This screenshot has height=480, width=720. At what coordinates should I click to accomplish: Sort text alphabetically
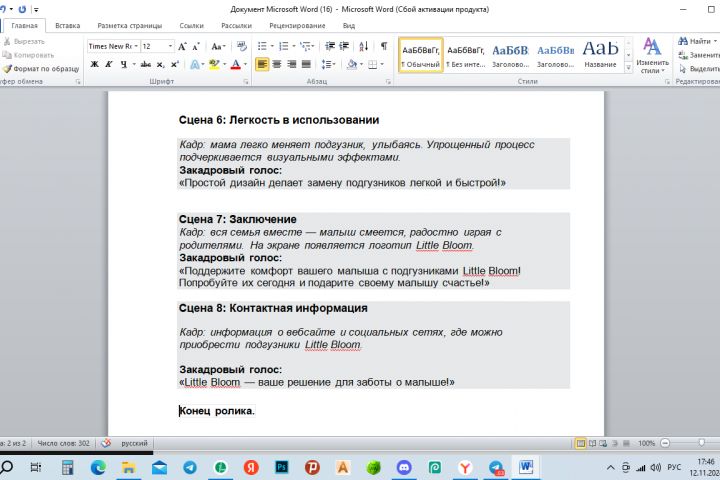pos(364,46)
